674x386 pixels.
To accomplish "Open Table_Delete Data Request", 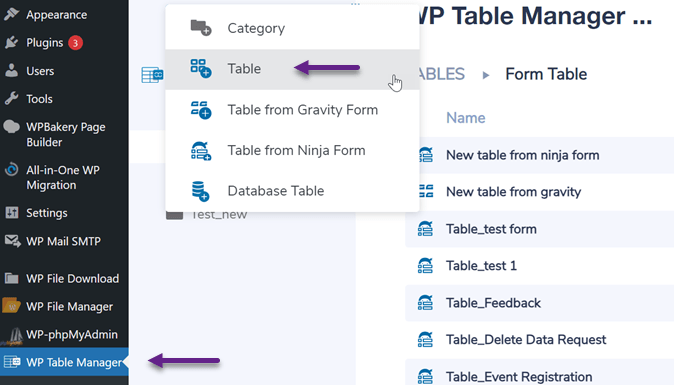I will tap(526, 340).
